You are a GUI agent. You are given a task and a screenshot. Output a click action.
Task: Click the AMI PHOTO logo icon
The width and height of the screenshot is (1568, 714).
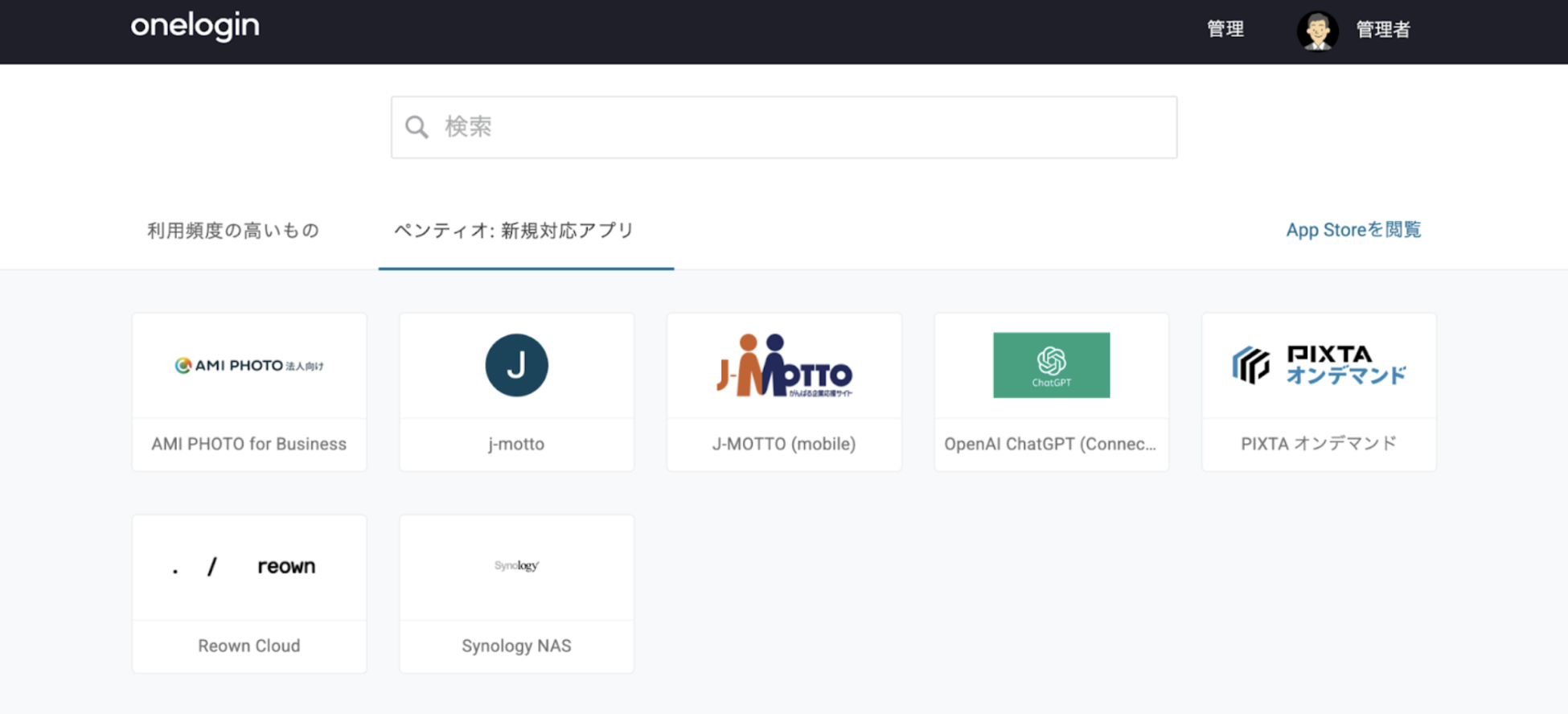pyautogui.click(x=249, y=366)
